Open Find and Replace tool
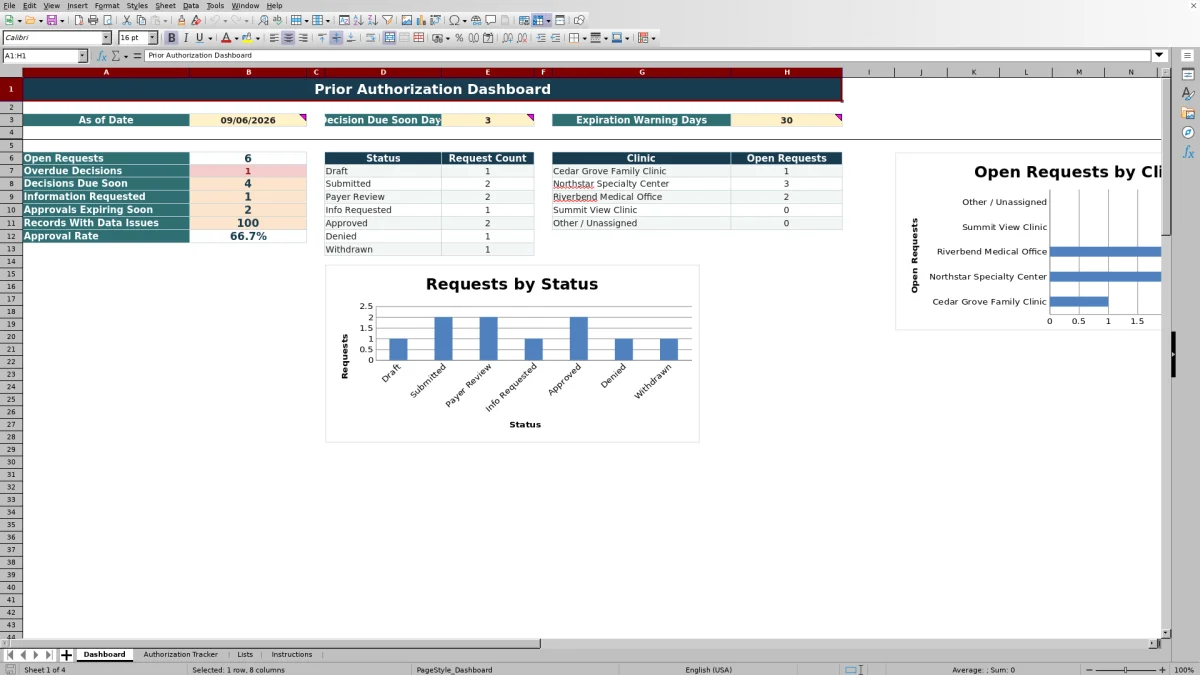 [x=263, y=20]
